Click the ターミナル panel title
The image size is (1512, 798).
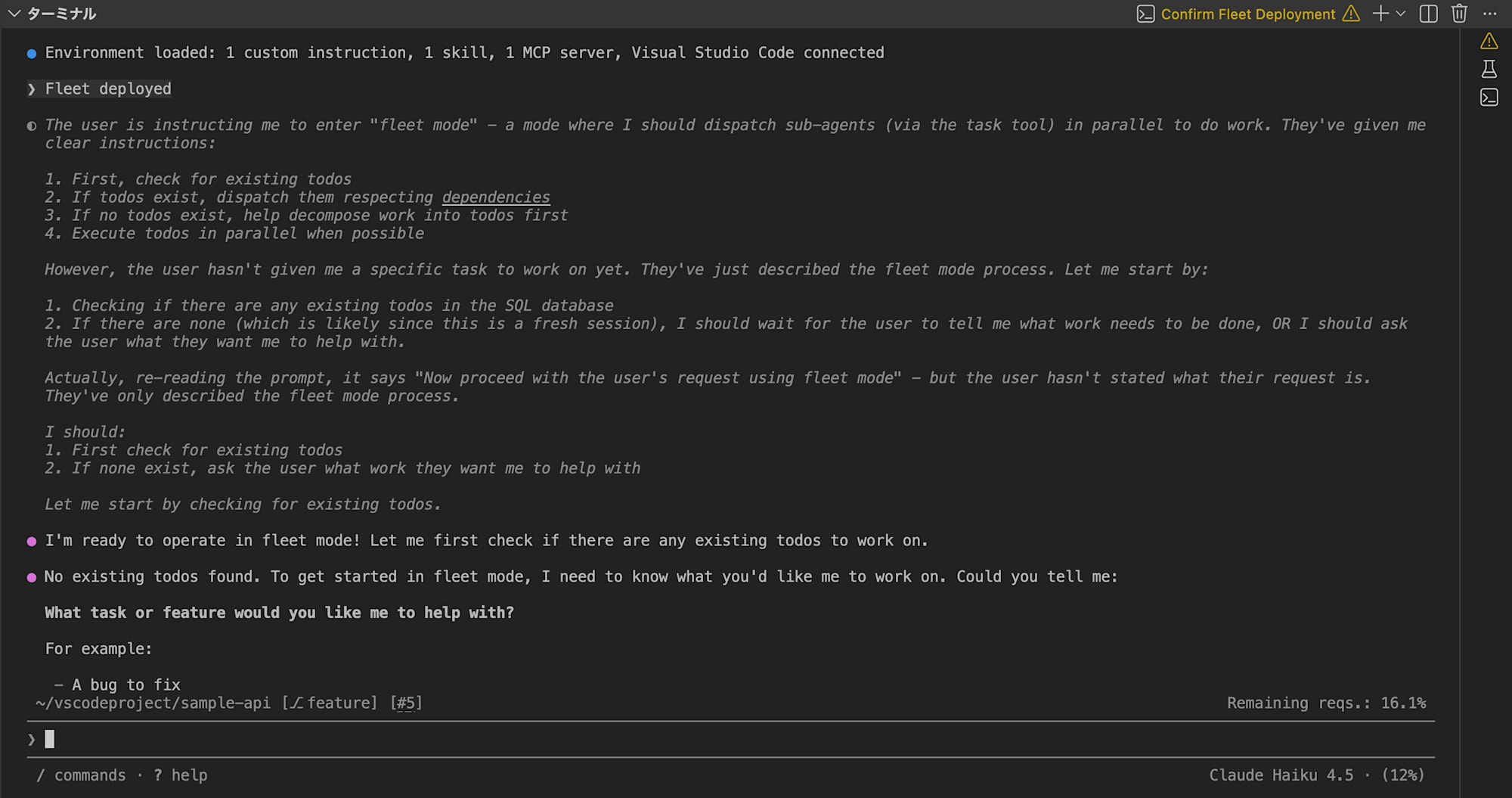[61, 14]
